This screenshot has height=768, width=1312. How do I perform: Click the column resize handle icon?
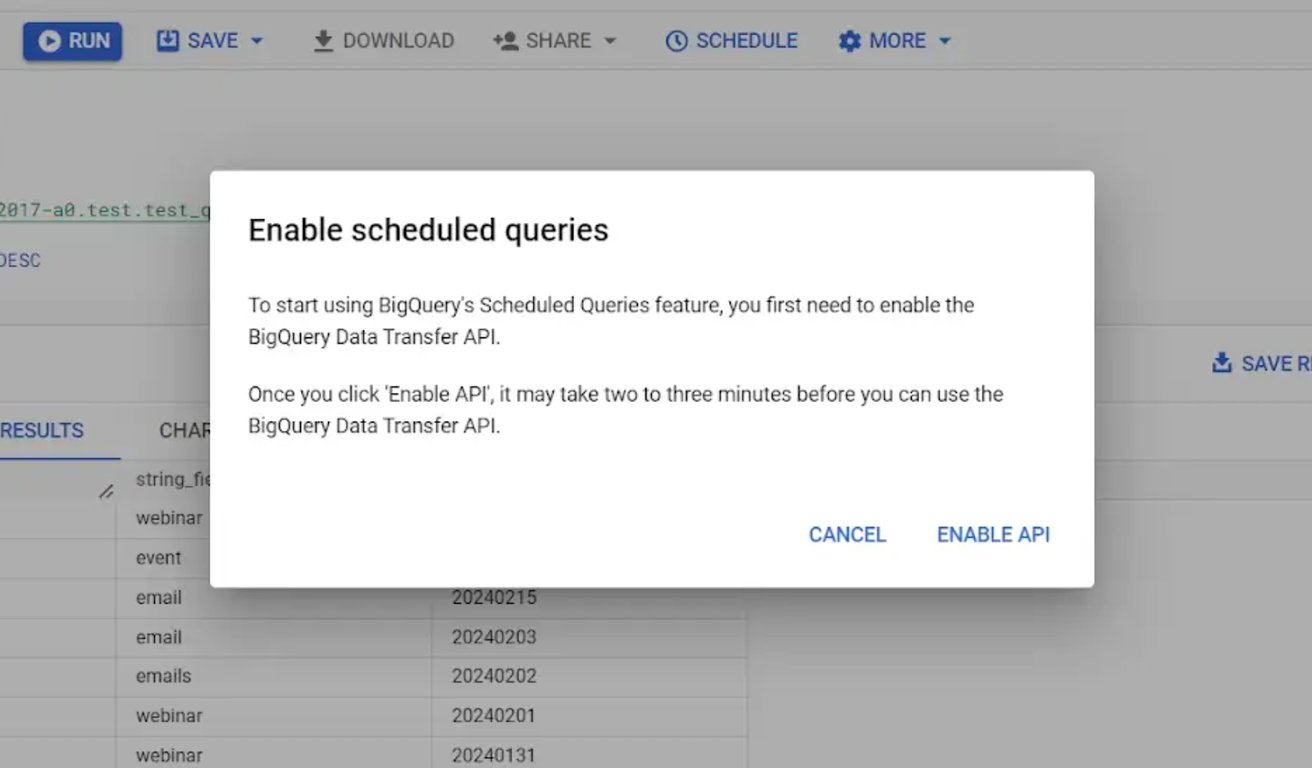tap(106, 491)
